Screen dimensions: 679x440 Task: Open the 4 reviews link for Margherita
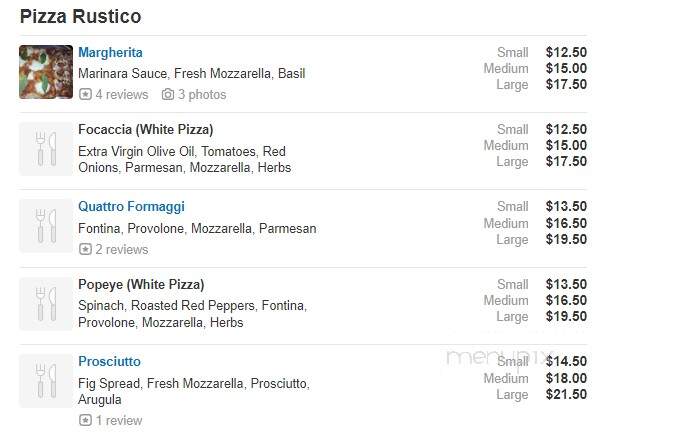click(122, 94)
